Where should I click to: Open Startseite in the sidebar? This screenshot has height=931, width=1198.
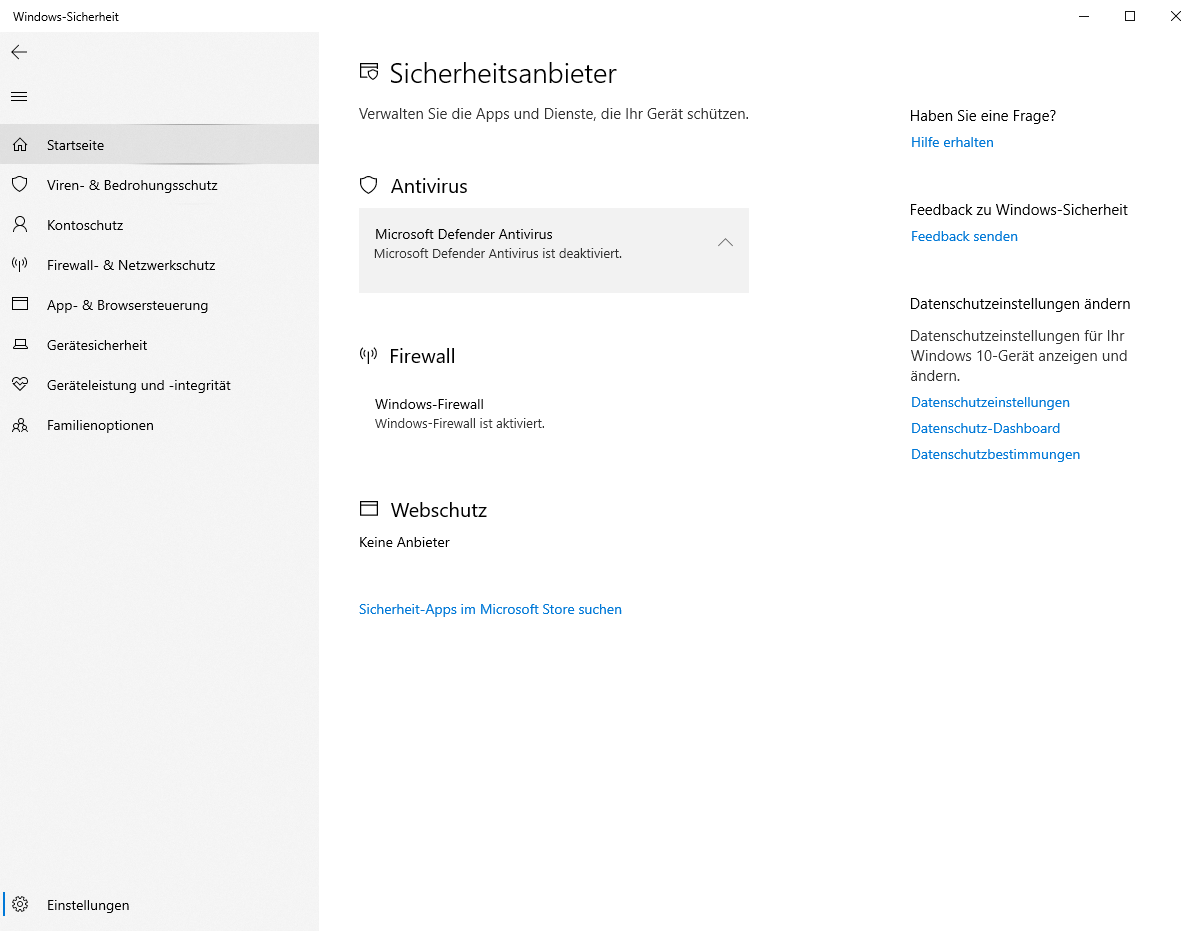pos(160,144)
